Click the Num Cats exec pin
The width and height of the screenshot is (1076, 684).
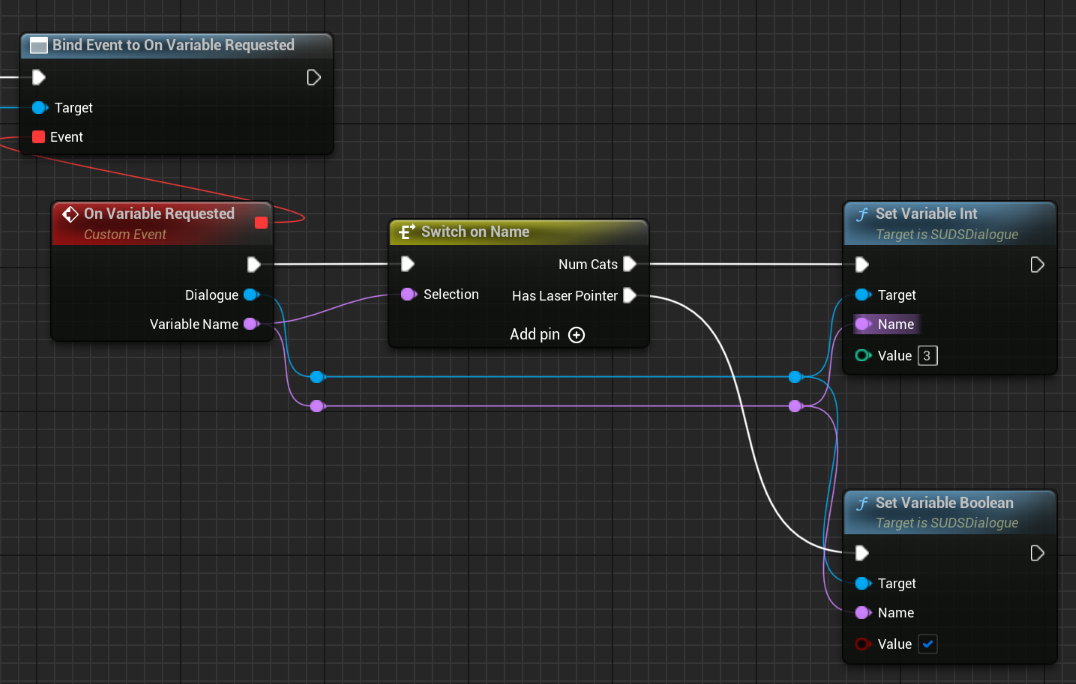[x=628, y=264]
